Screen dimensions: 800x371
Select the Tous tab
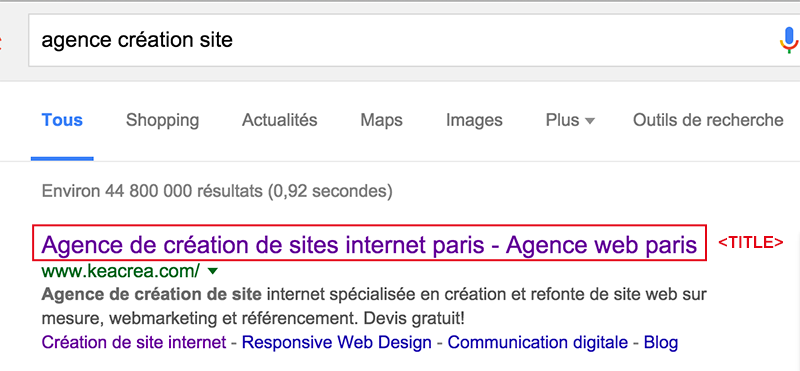point(62,120)
